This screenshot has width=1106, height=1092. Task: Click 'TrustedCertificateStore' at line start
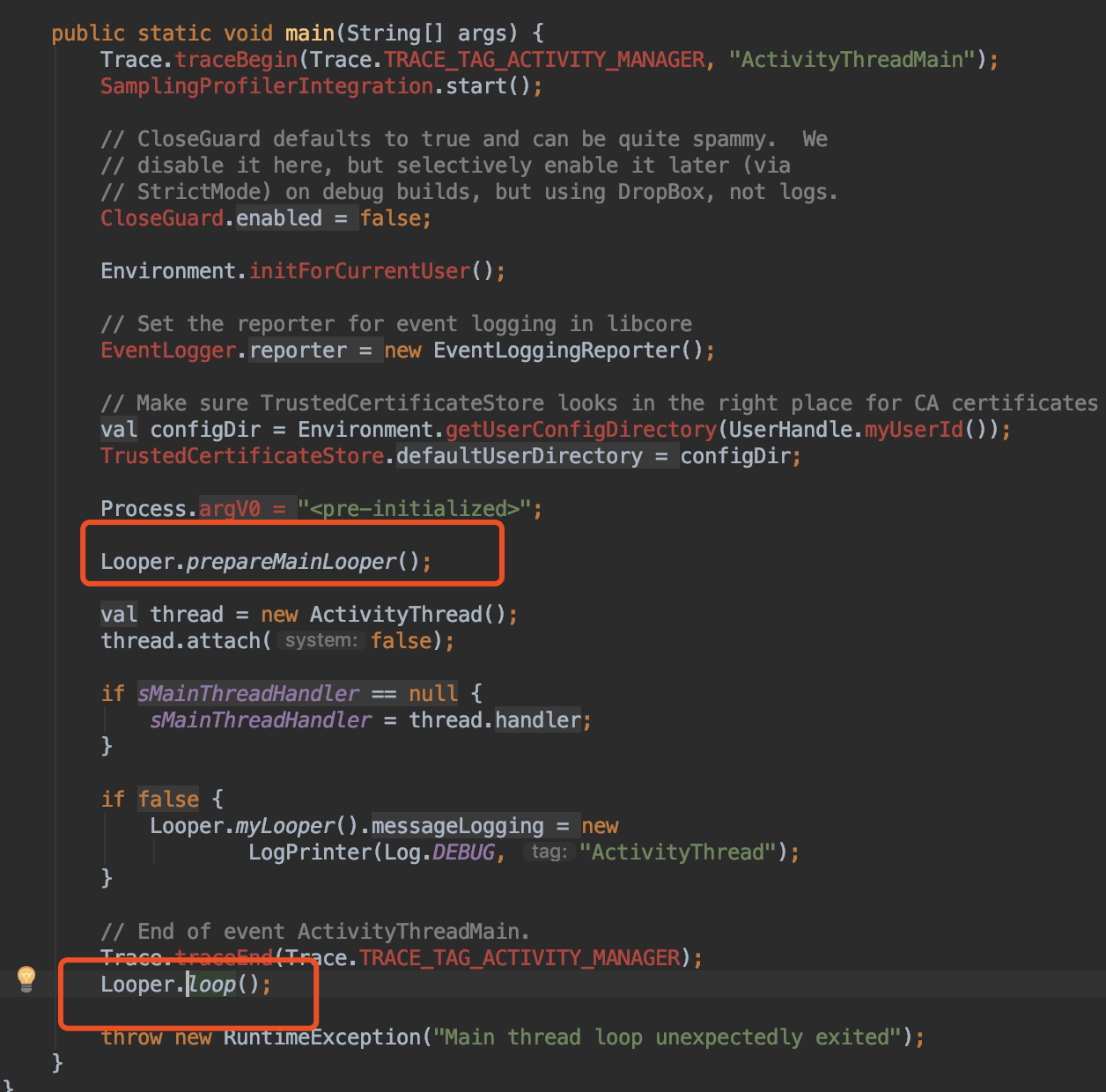tap(242, 456)
